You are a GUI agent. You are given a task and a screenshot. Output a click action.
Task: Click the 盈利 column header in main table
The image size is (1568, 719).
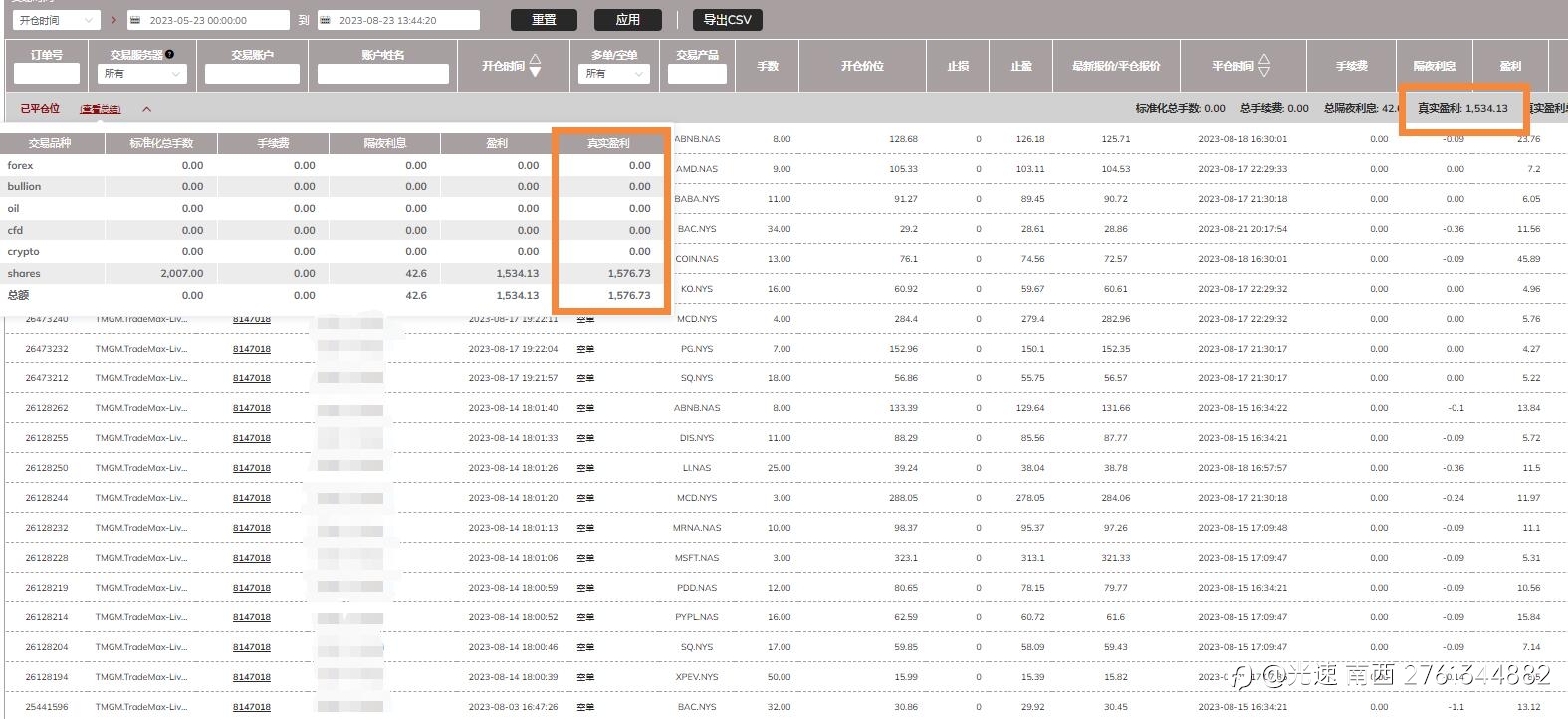1510,66
